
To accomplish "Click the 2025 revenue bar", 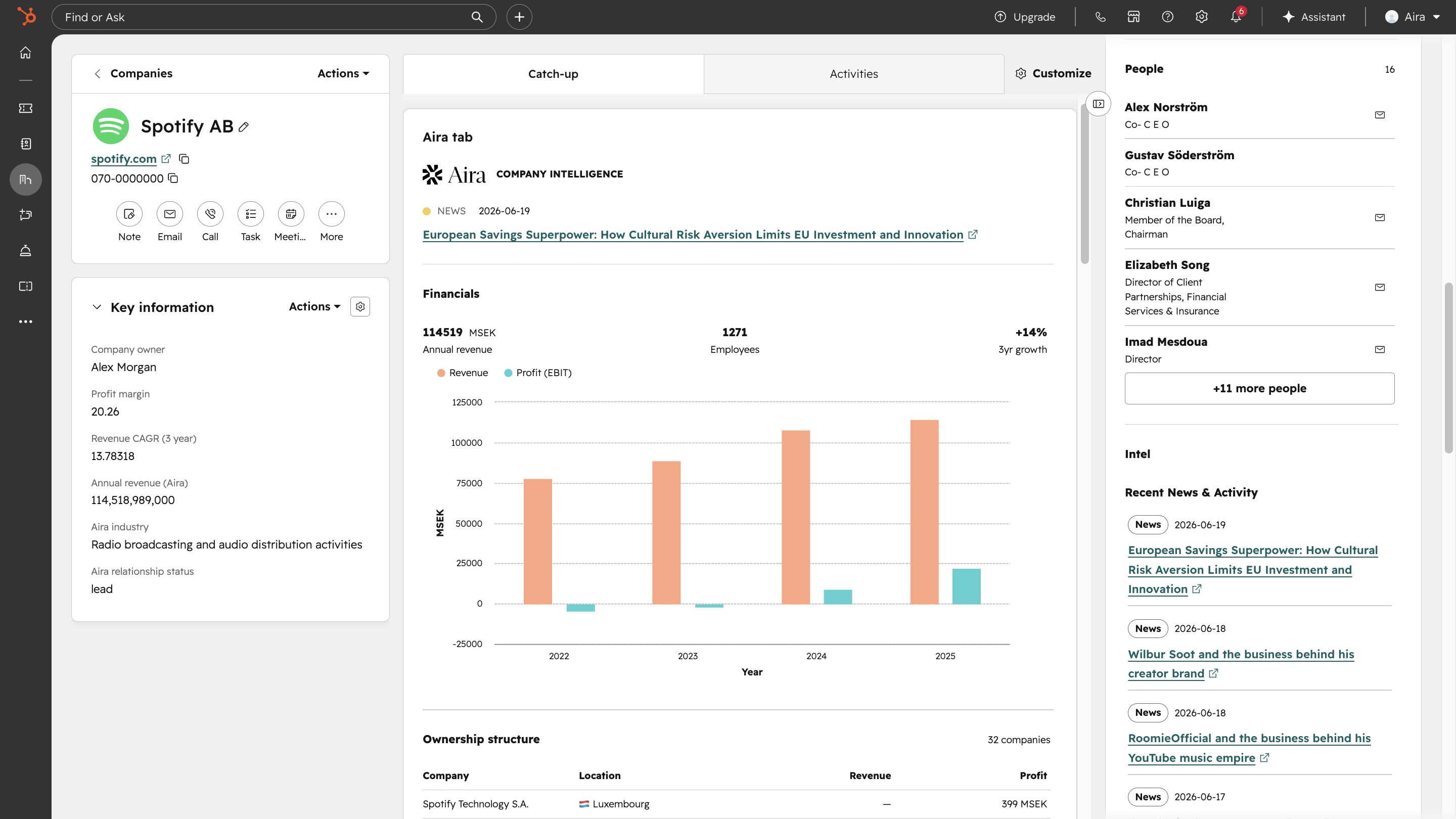I will click(x=924, y=512).
